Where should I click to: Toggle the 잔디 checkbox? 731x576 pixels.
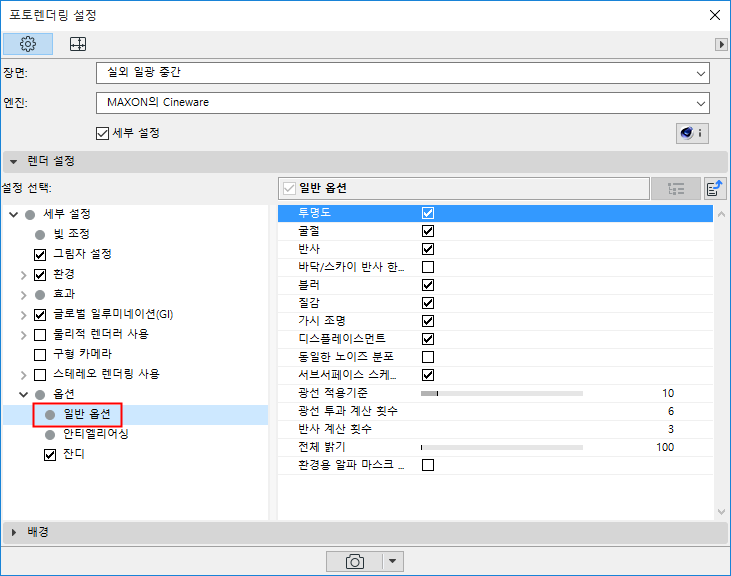tap(50, 455)
